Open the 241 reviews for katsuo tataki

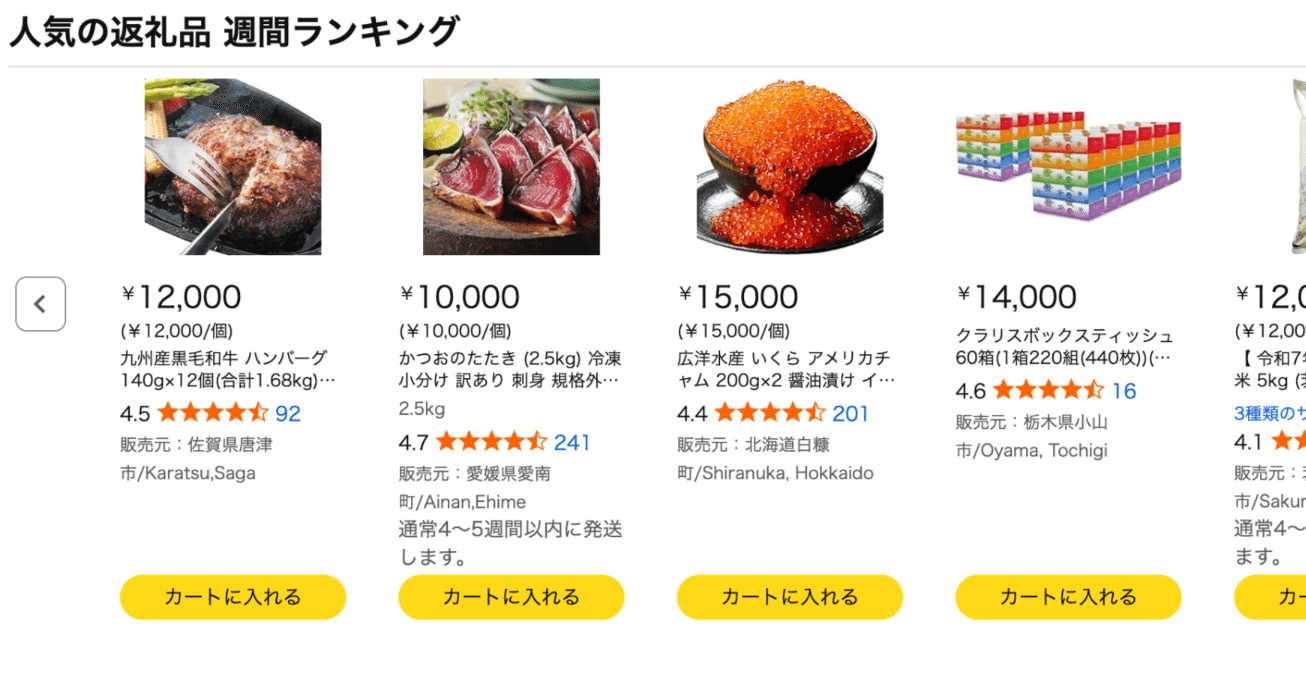click(x=571, y=441)
